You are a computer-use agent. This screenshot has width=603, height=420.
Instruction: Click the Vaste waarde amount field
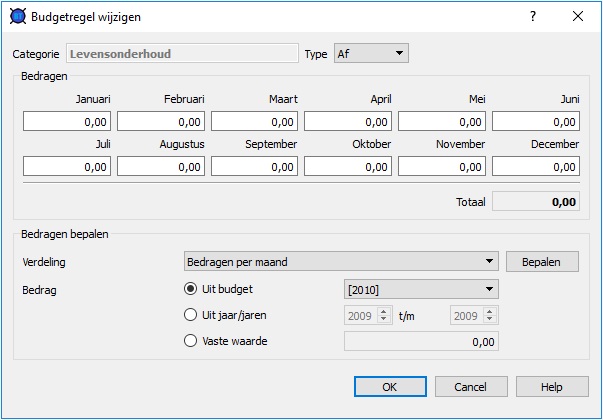coord(420,342)
